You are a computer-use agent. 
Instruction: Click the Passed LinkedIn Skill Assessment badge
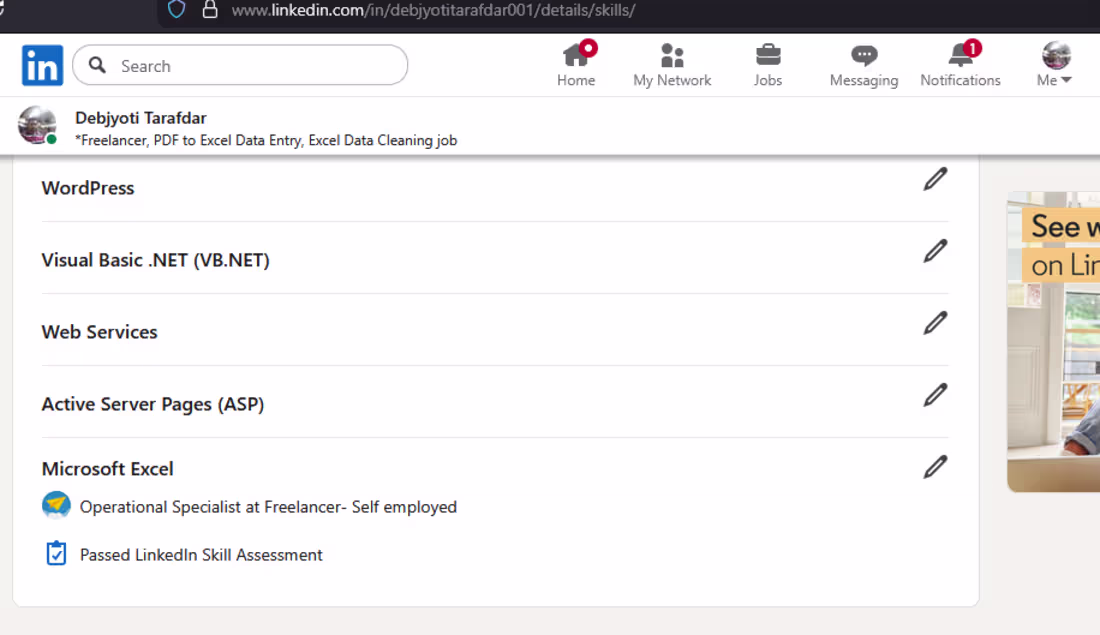56,553
